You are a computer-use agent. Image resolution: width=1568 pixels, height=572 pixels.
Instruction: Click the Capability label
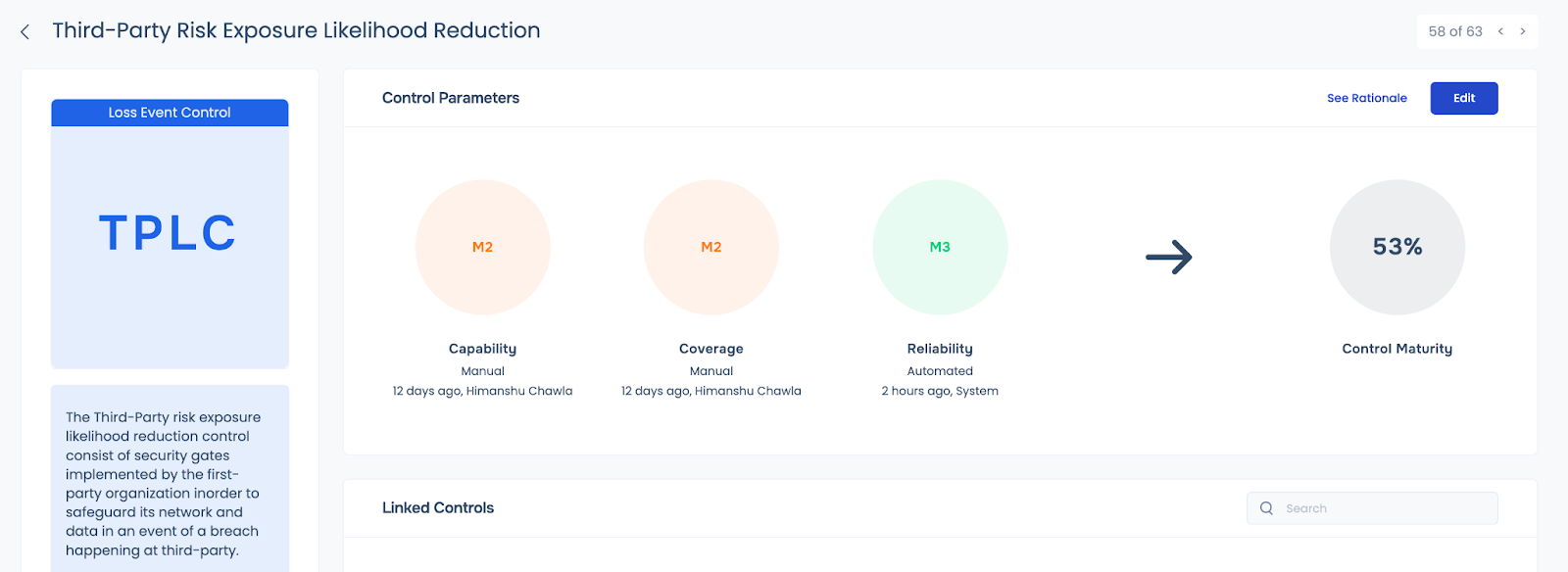[482, 349]
